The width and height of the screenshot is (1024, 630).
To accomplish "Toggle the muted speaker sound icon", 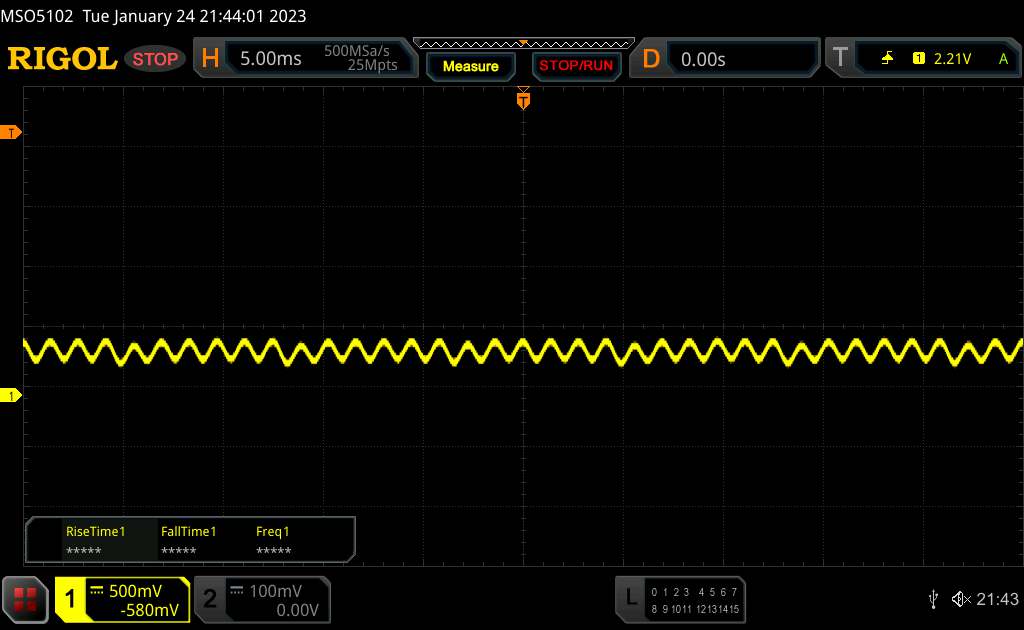I will coord(960,598).
